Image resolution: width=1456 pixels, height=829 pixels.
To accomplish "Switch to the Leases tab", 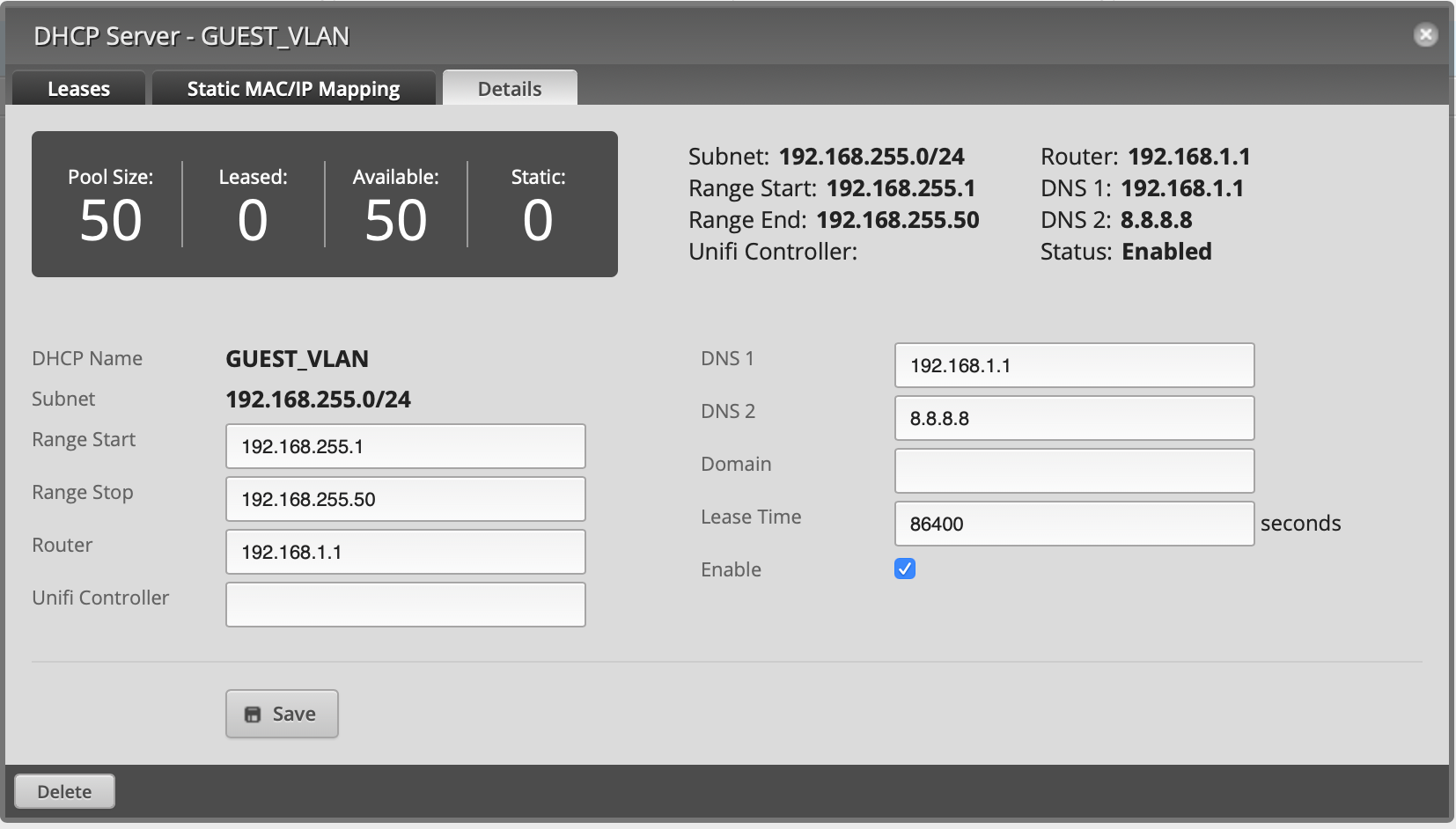I will [78, 89].
